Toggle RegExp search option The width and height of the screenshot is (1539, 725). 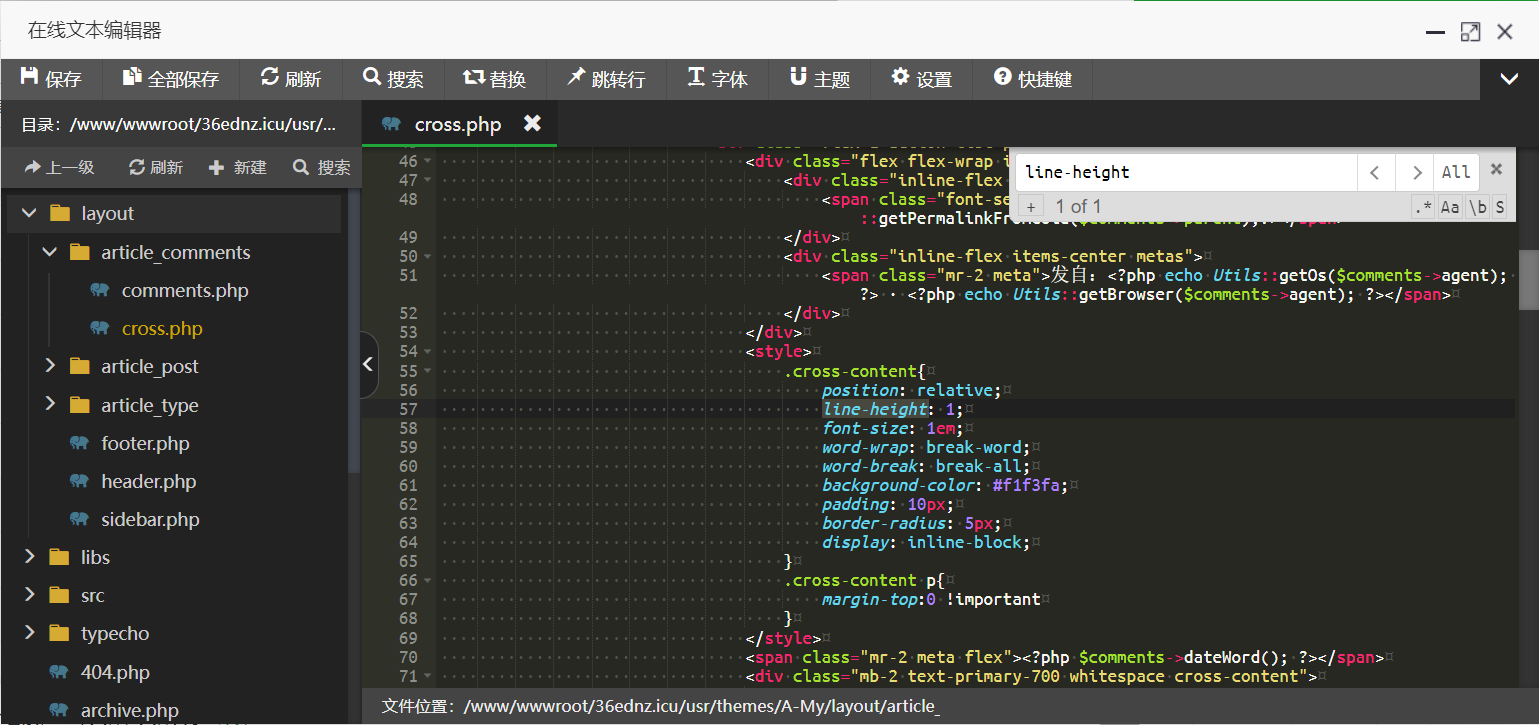pos(1422,207)
